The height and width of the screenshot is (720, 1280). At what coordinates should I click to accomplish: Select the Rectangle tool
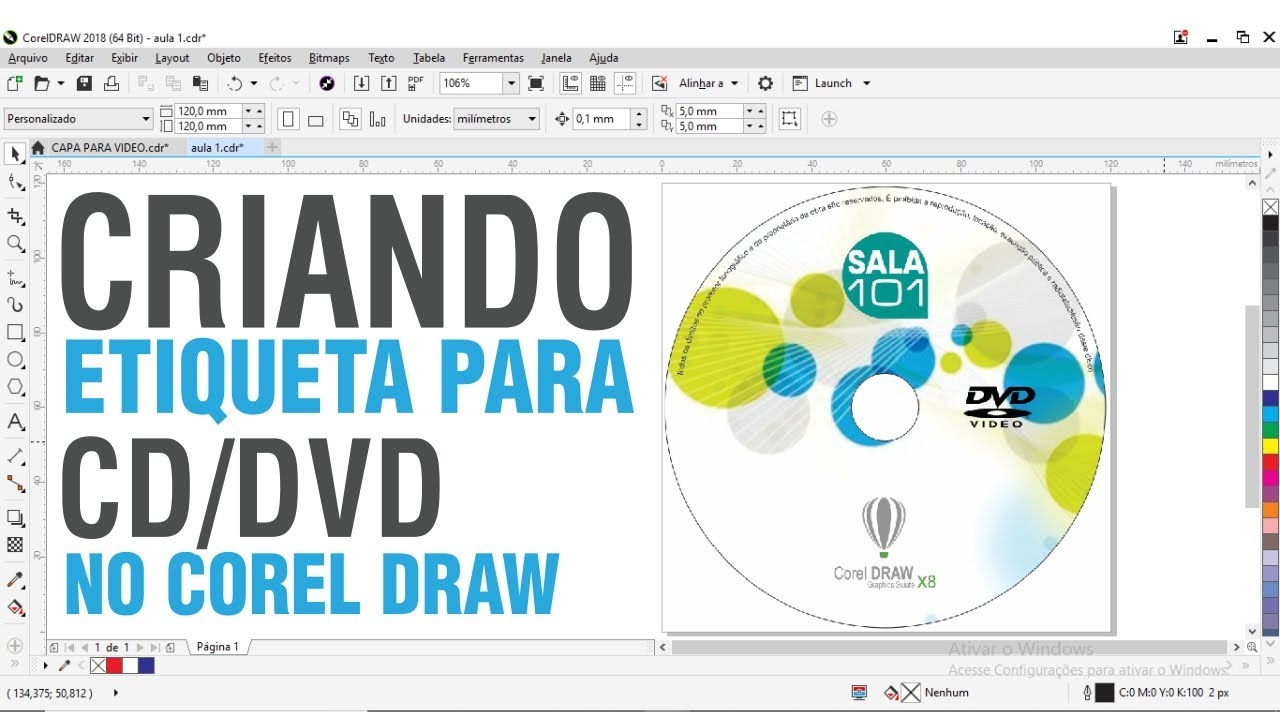pos(15,332)
